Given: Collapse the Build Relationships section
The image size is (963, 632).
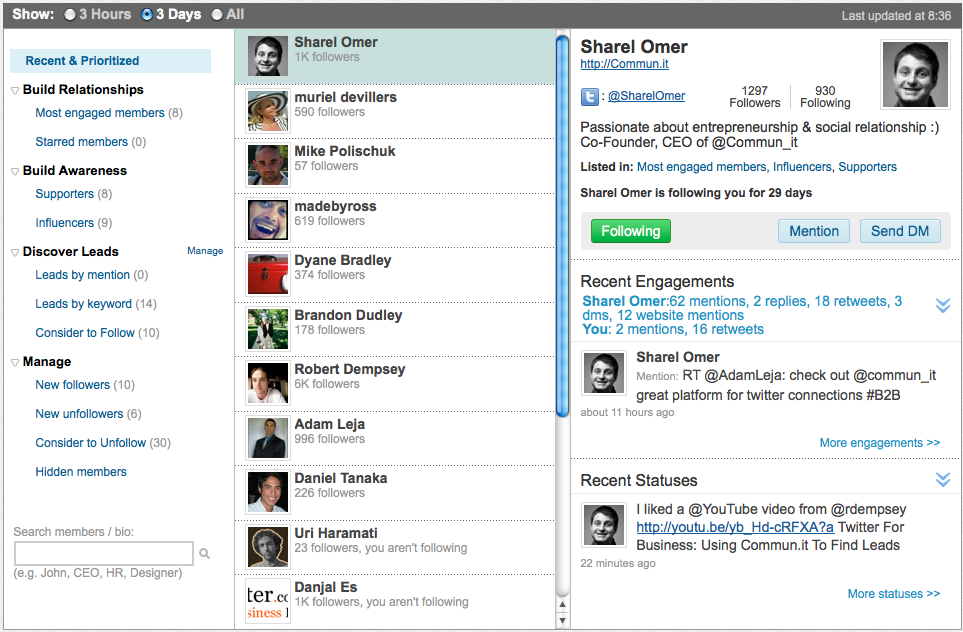Looking at the screenshot, I should [x=15, y=90].
